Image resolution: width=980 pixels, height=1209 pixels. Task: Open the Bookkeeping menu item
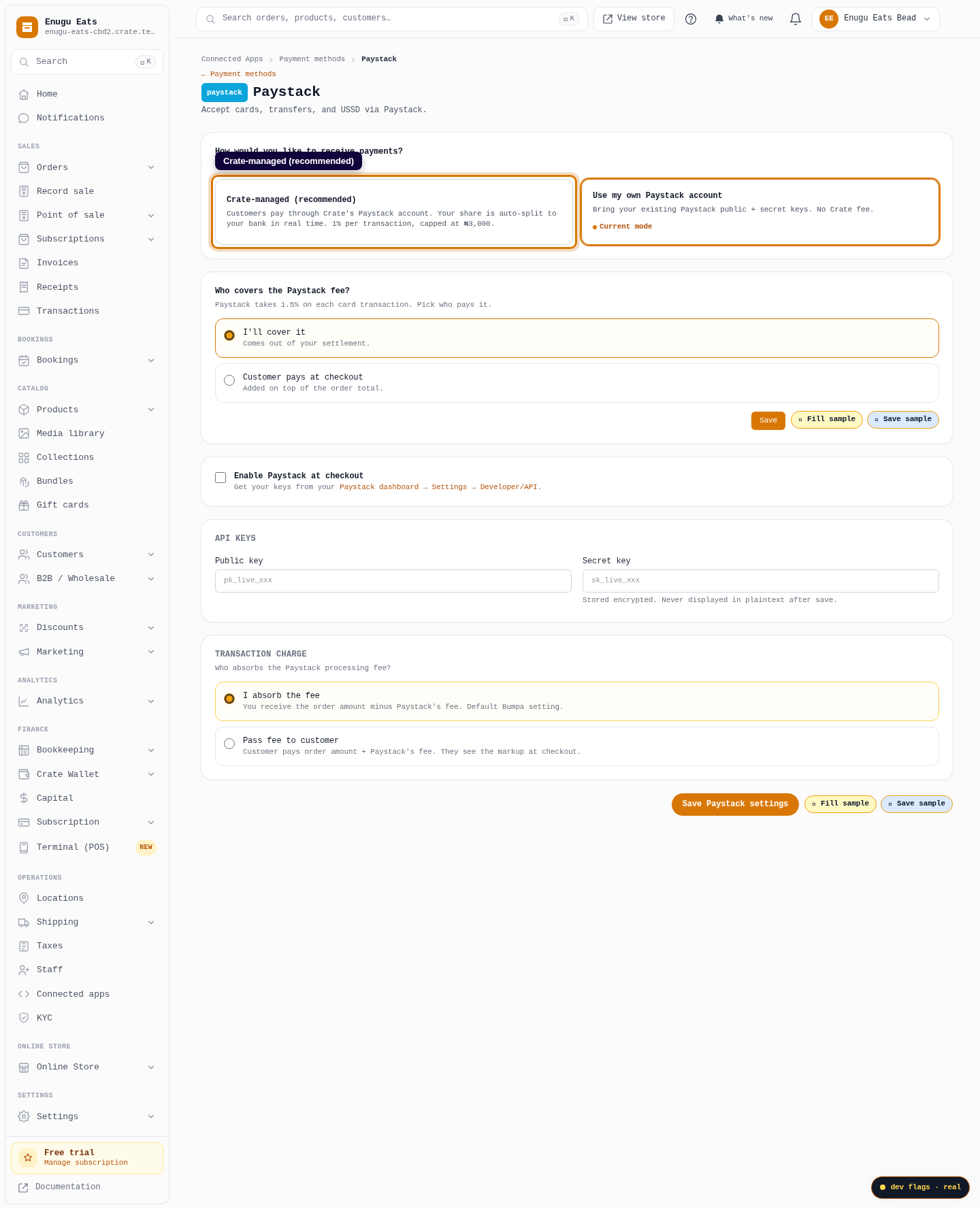coord(87,750)
